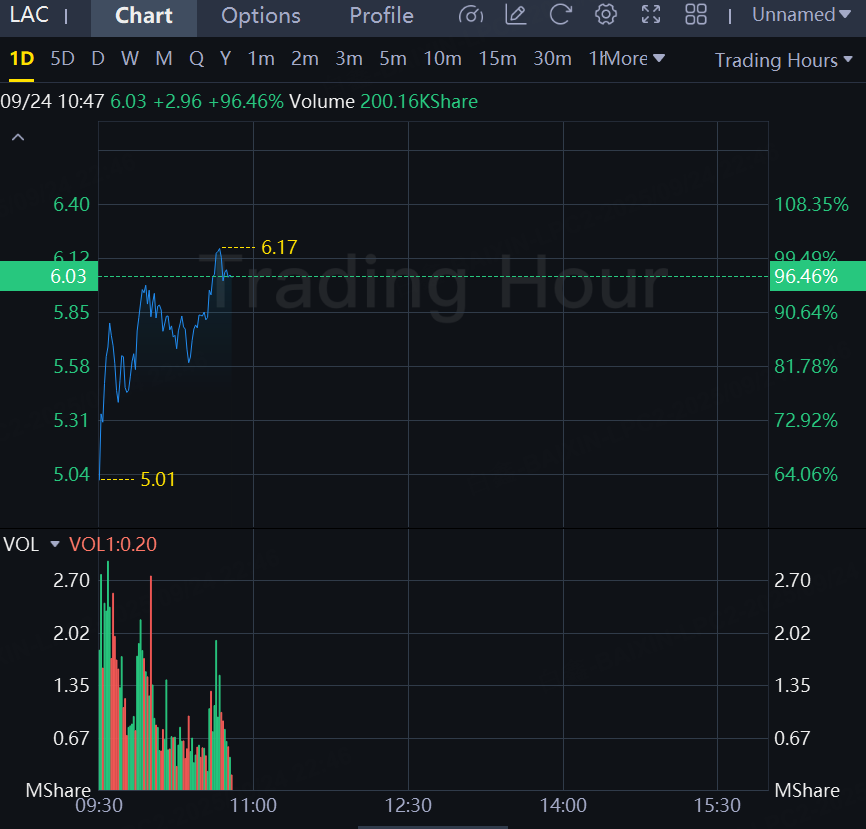The height and width of the screenshot is (829, 866).
Task: Click the LAC ticker symbol
Action: [29, 15]
